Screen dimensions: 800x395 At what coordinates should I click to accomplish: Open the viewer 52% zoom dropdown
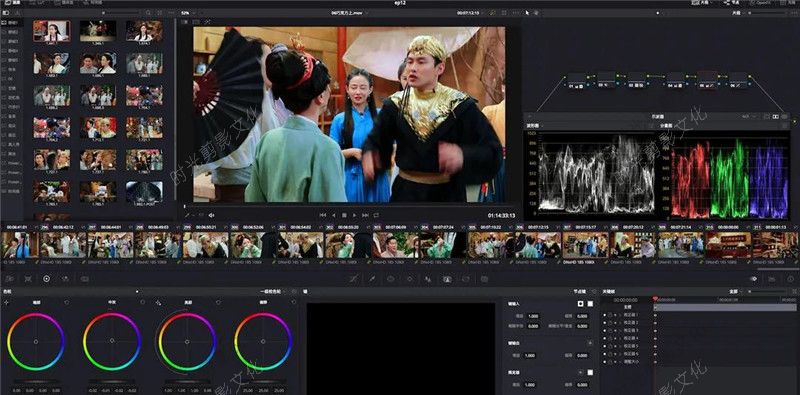tap(187, 12)
